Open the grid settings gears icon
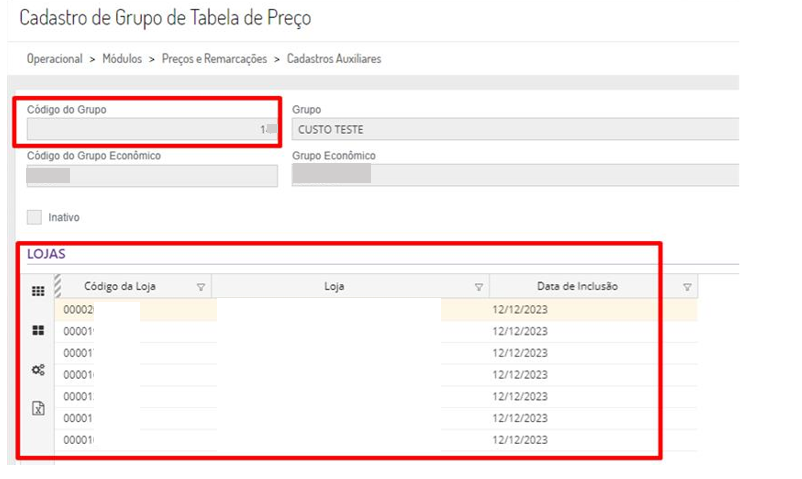Viewport: 802px width, 479px height. coord(38,369)
